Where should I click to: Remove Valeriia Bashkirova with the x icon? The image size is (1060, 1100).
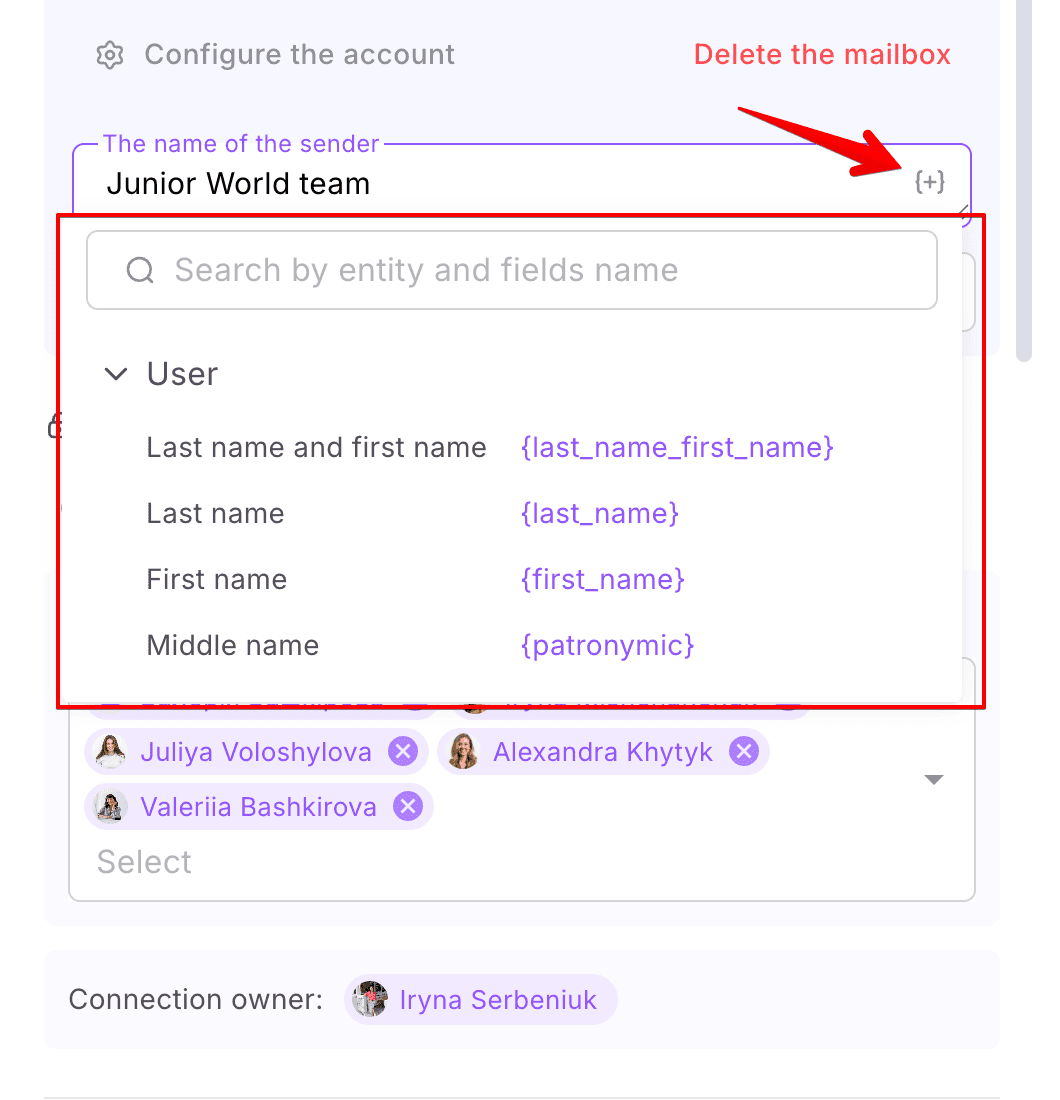pyautogui.click(x=408, y=807)
